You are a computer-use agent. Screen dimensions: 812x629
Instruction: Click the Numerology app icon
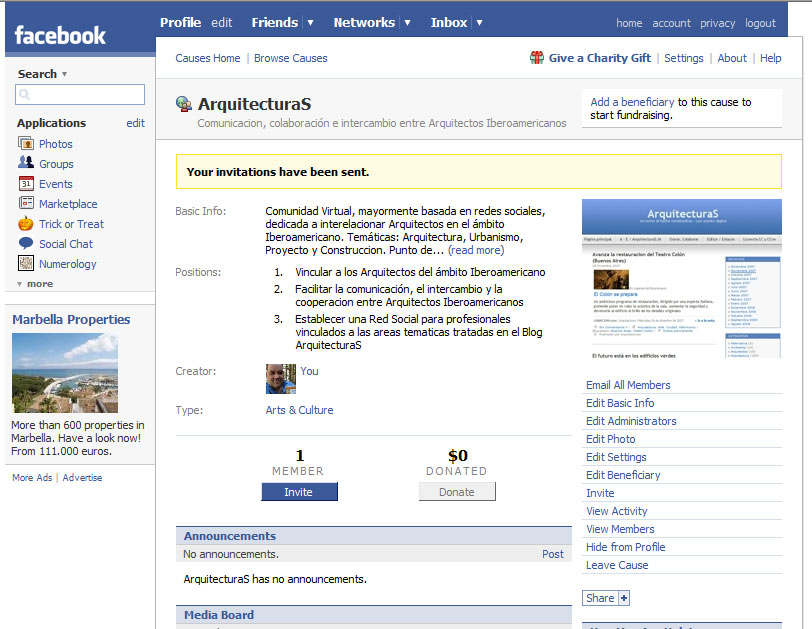(x=26, y=264)
